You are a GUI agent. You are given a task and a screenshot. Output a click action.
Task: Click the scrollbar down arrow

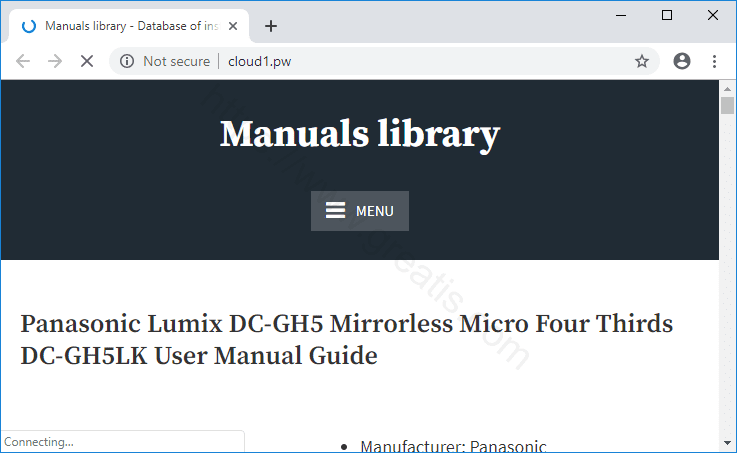(x=727, y=444)
